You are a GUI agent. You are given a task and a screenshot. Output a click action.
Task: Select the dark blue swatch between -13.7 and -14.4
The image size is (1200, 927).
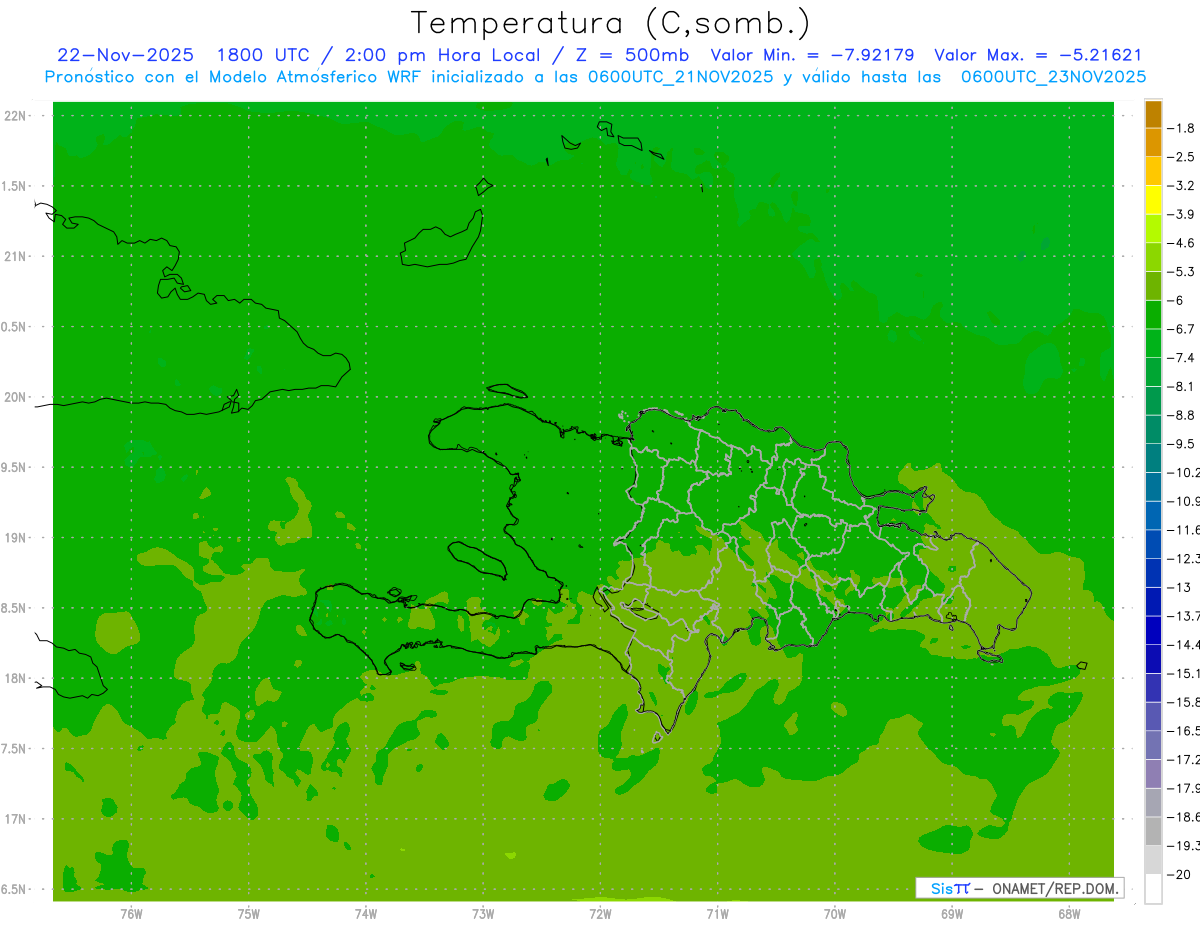(1153, 630)
